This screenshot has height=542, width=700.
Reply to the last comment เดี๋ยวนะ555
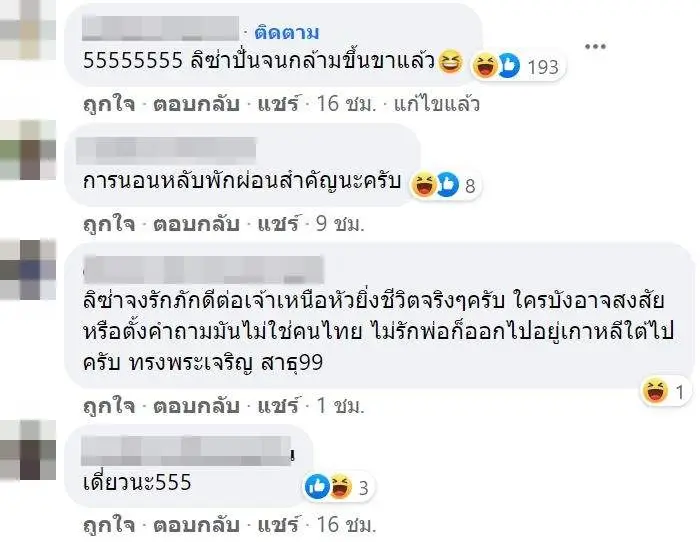(196, 525)
